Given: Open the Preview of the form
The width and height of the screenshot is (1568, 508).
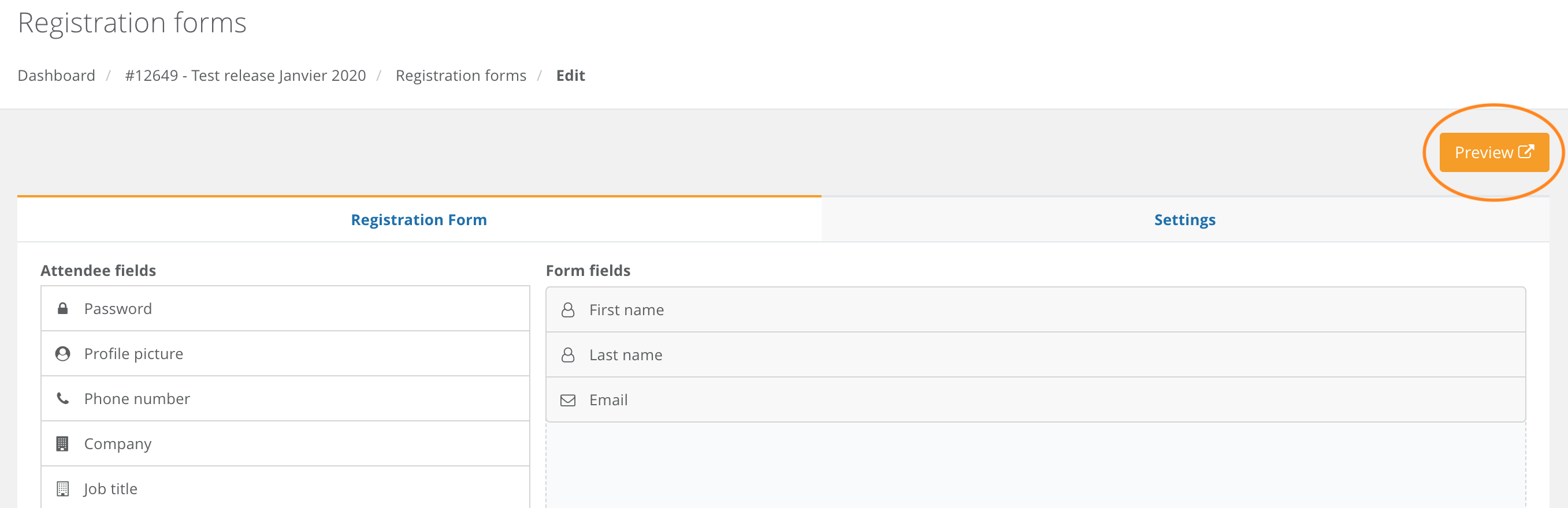Looking at the screenshot, I should pyautogui.click(x=1493, y=152).
